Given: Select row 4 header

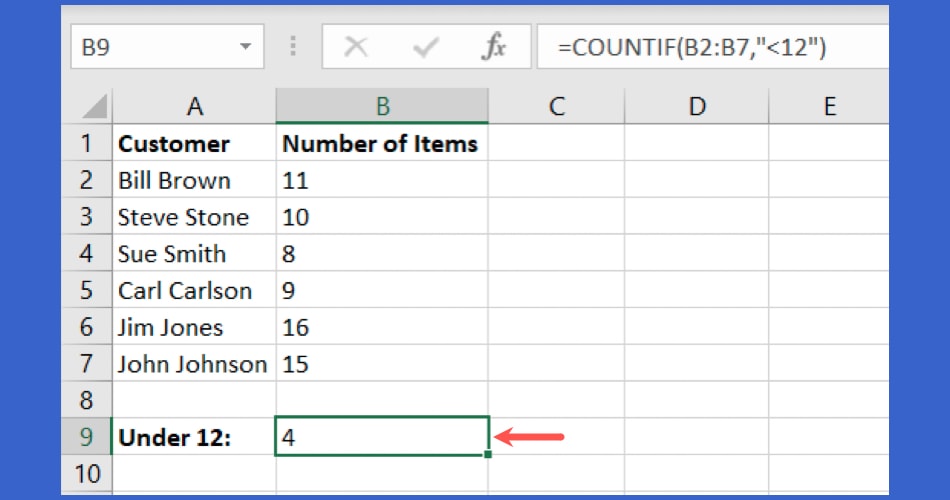Looking at the screenshot, I should coord(87,253).
